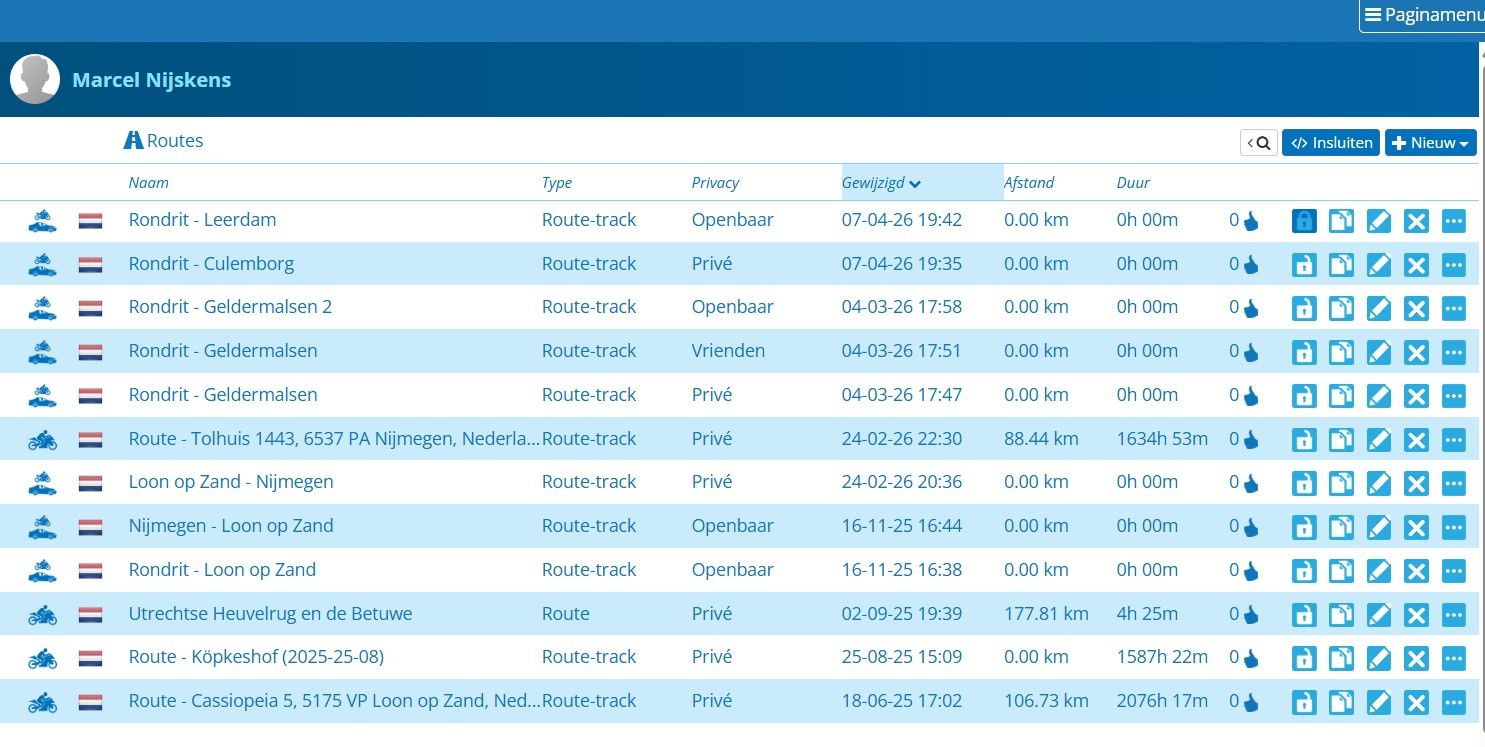Edit the Rondrit - Culemborg route

(x=1379, y=265)
